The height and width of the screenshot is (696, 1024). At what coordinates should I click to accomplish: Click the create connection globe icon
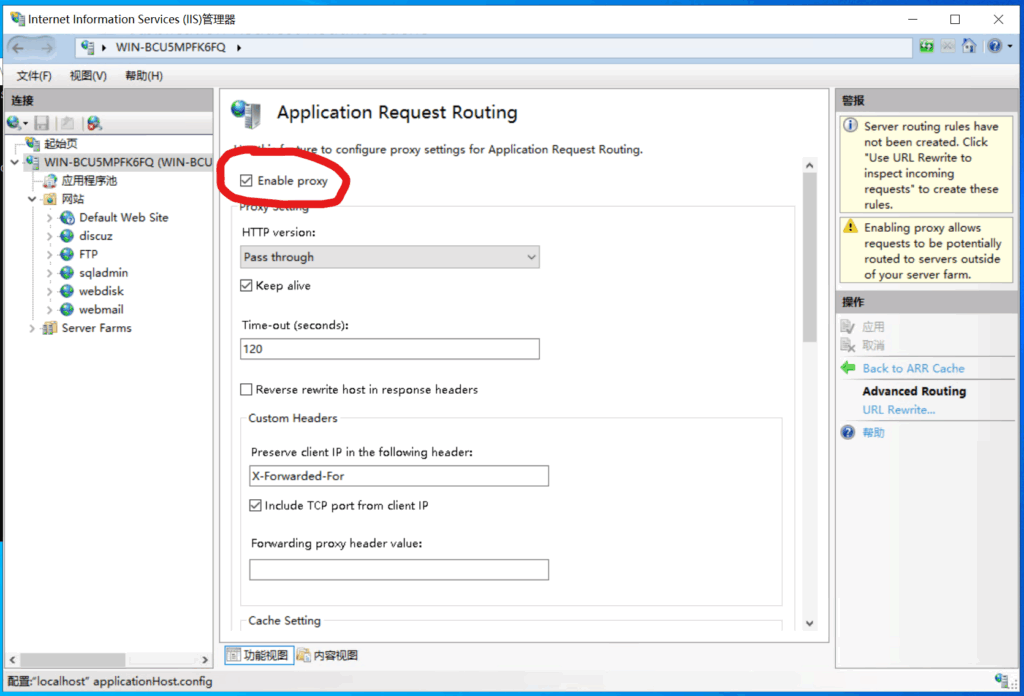tap(13, 123)
